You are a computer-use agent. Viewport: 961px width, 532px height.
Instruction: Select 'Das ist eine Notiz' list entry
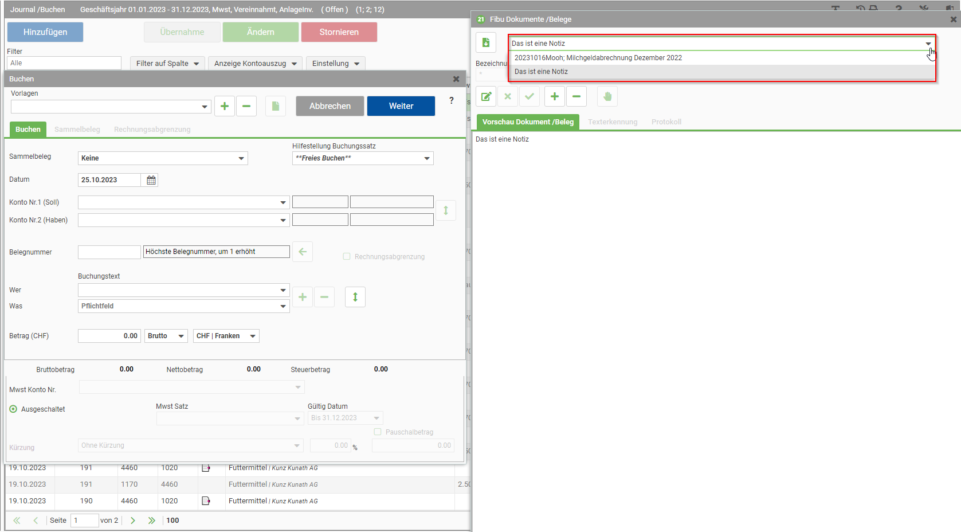coord(722,72)
